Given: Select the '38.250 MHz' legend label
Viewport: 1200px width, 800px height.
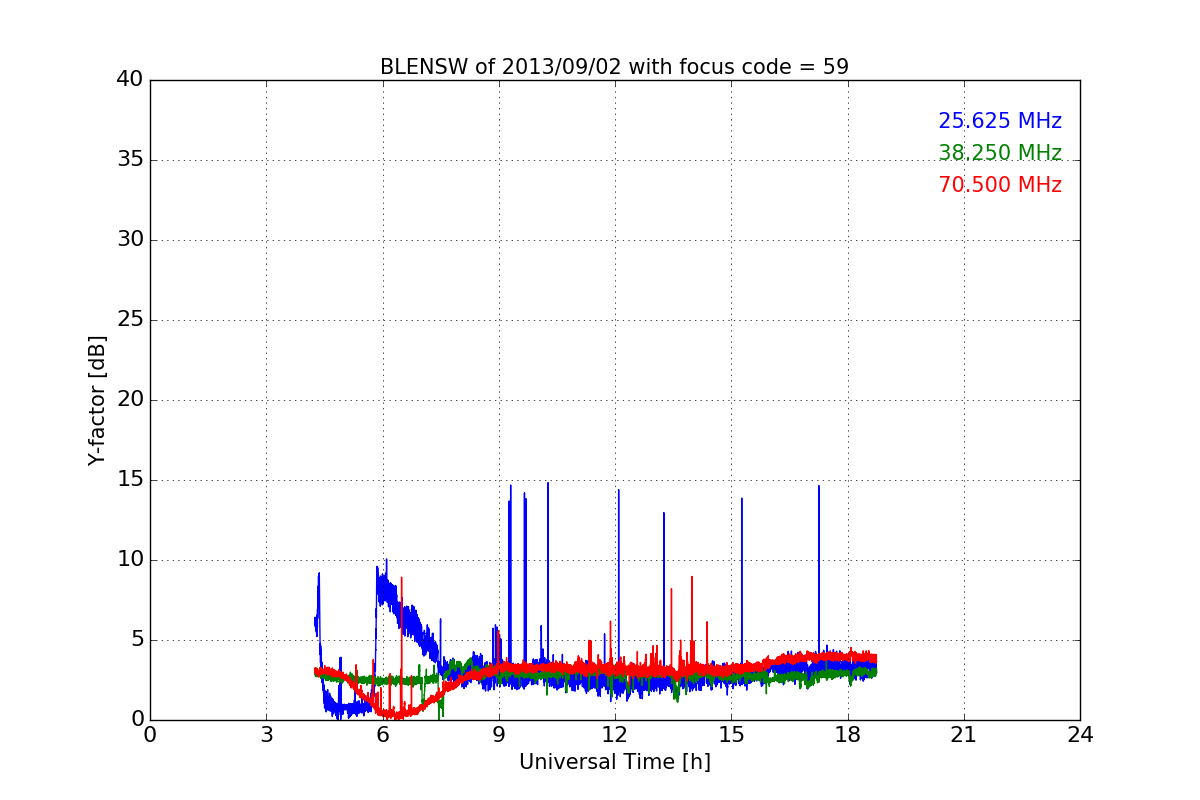Looking at the screenshot, I should (x=1000, y=153).
